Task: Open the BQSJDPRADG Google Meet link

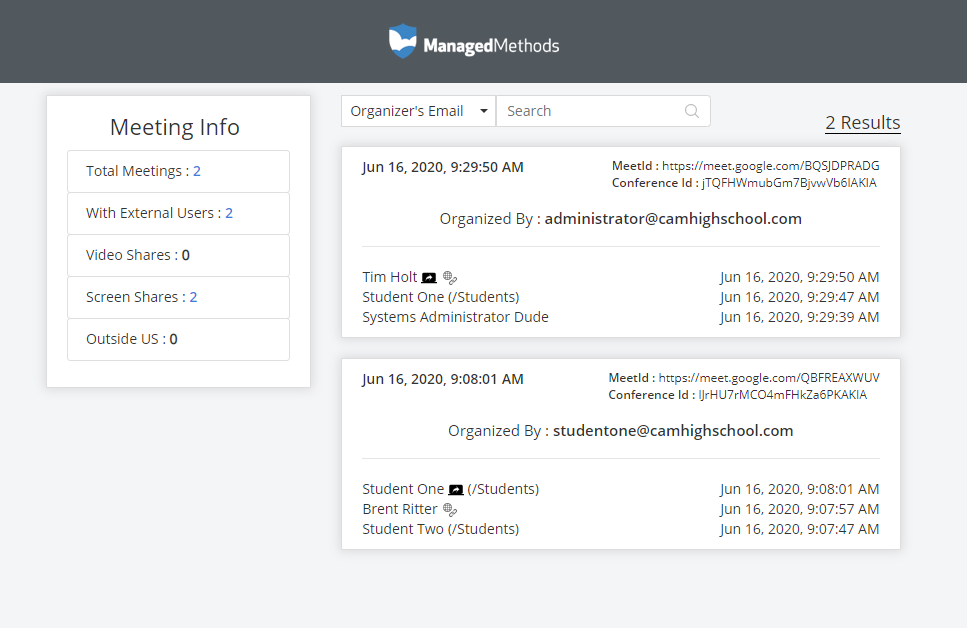Action: 770,166
